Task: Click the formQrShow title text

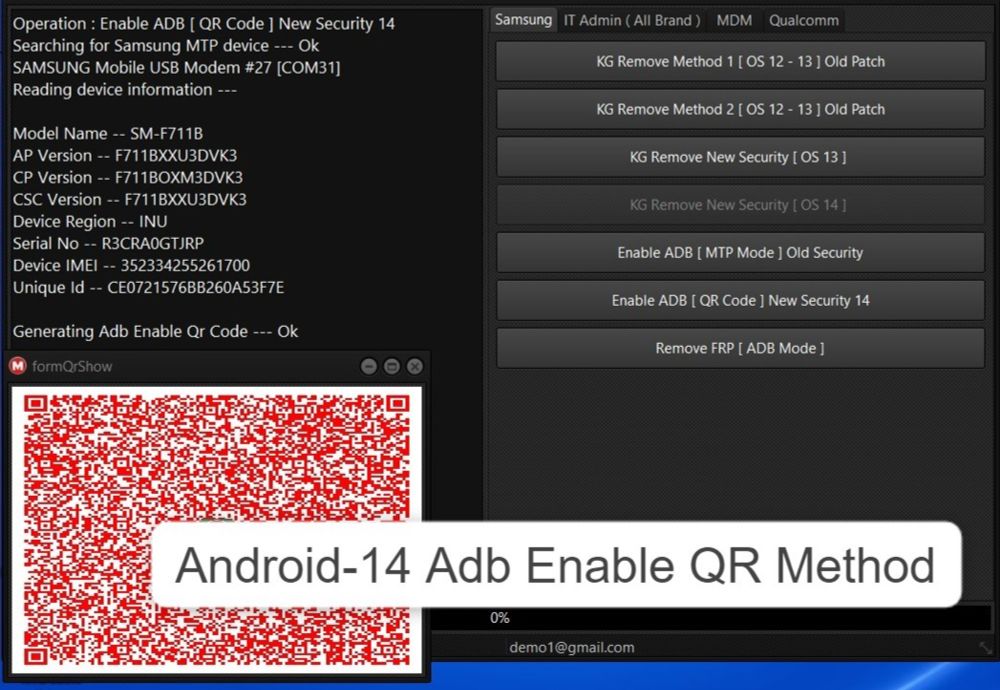Action: click(72, 366)
